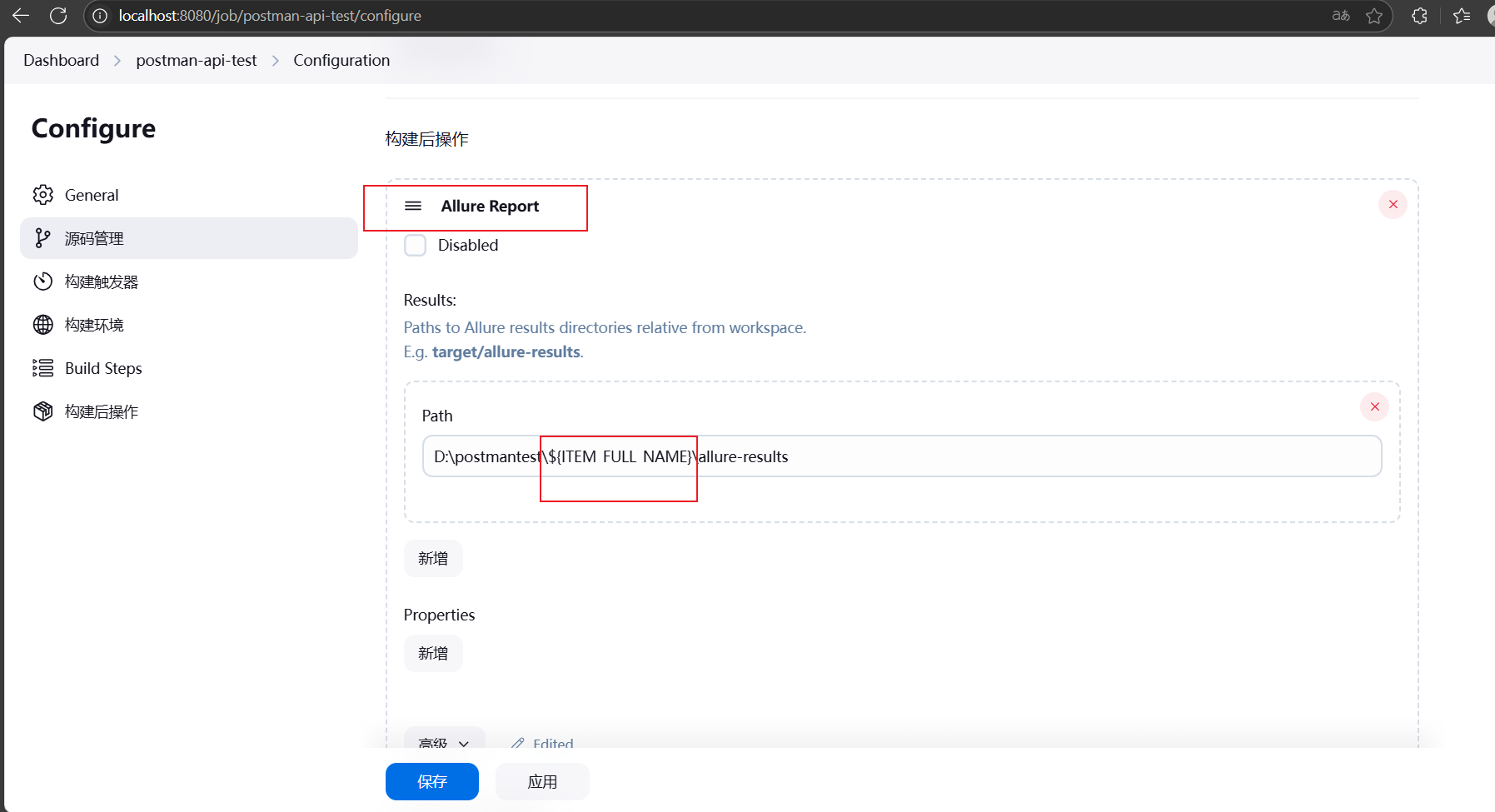Add a new results path with 新增
Image resolution: width=1495 pixels, height=812 pixels.
(x=433, y=558)
